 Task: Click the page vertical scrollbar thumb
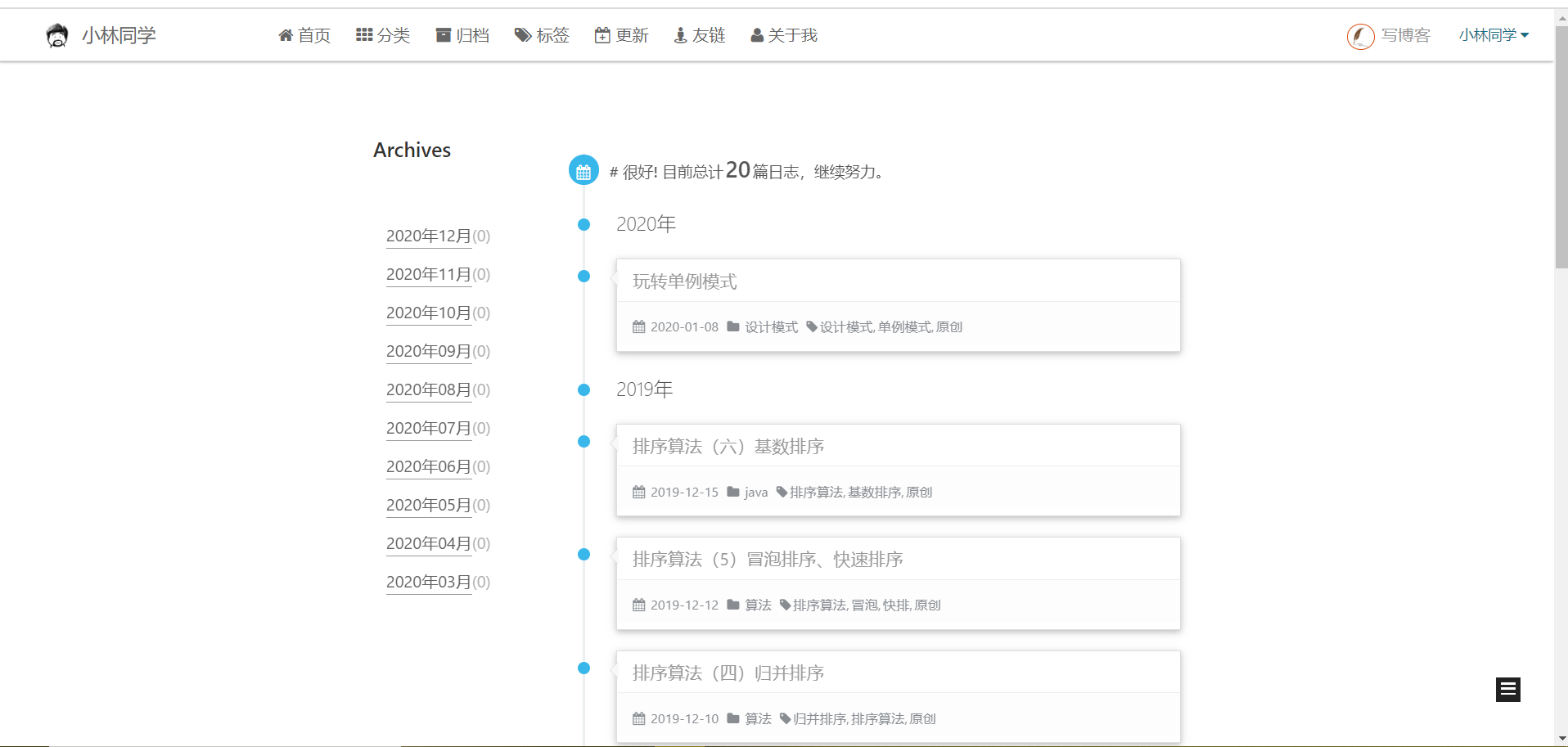pos(1561,147)
